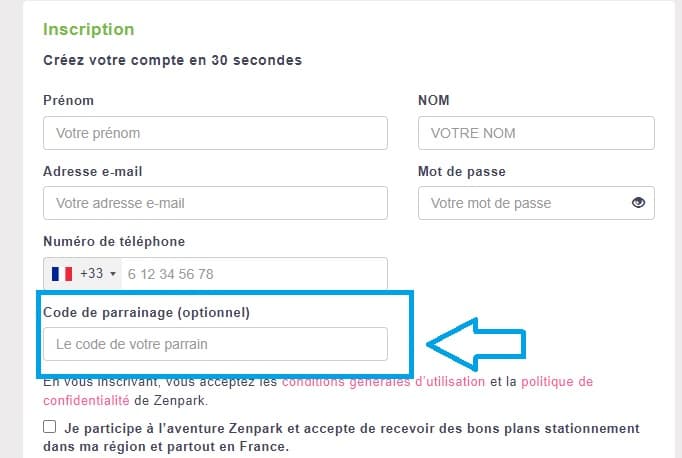Toggle password visibility eye icon
The image size is (682, 458).
pos(639,203)
